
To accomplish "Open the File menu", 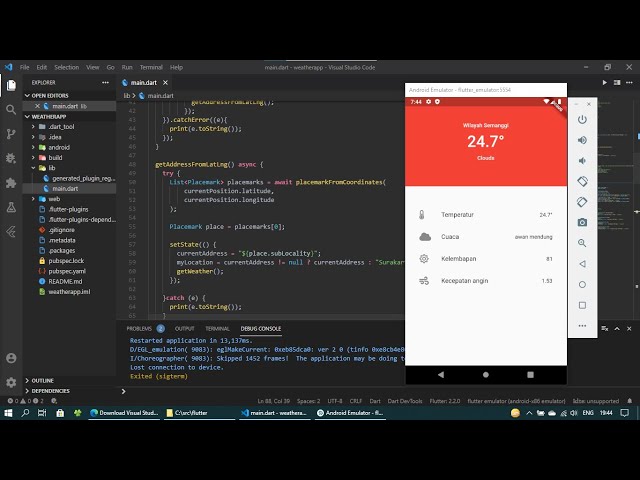I will pos(24,67).
